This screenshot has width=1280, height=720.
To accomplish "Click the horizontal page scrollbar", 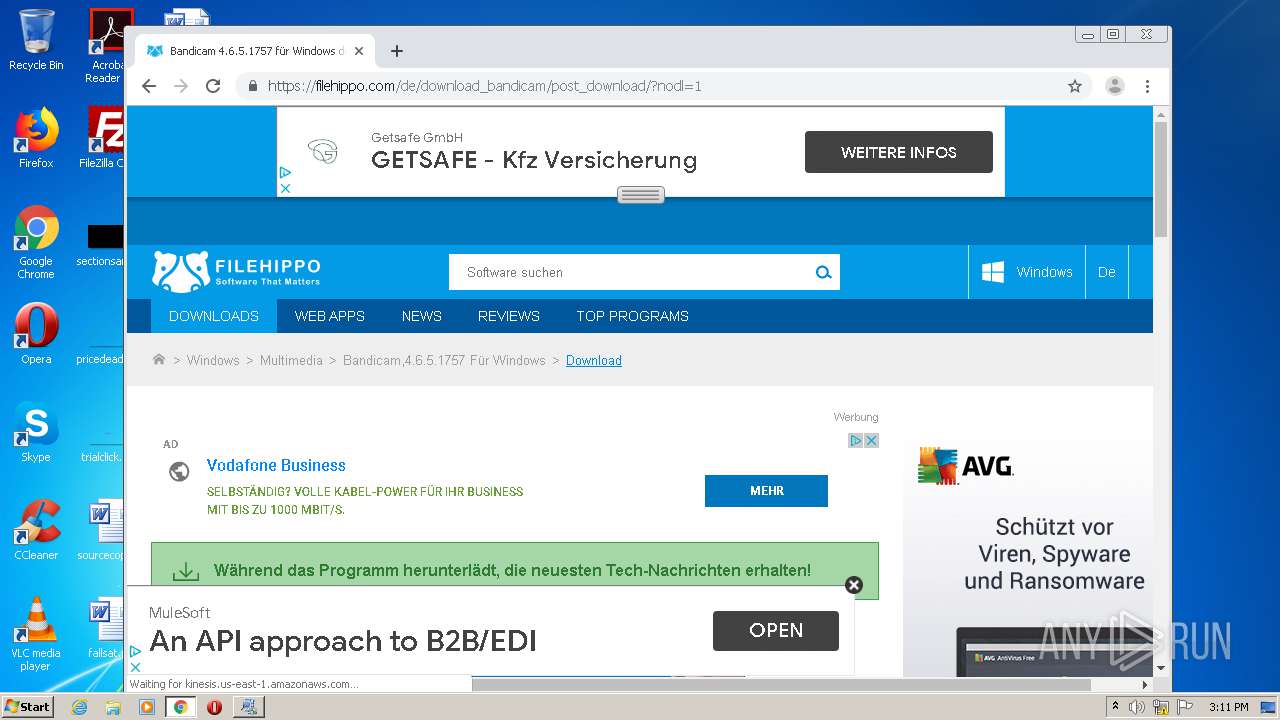I will 781,685.
